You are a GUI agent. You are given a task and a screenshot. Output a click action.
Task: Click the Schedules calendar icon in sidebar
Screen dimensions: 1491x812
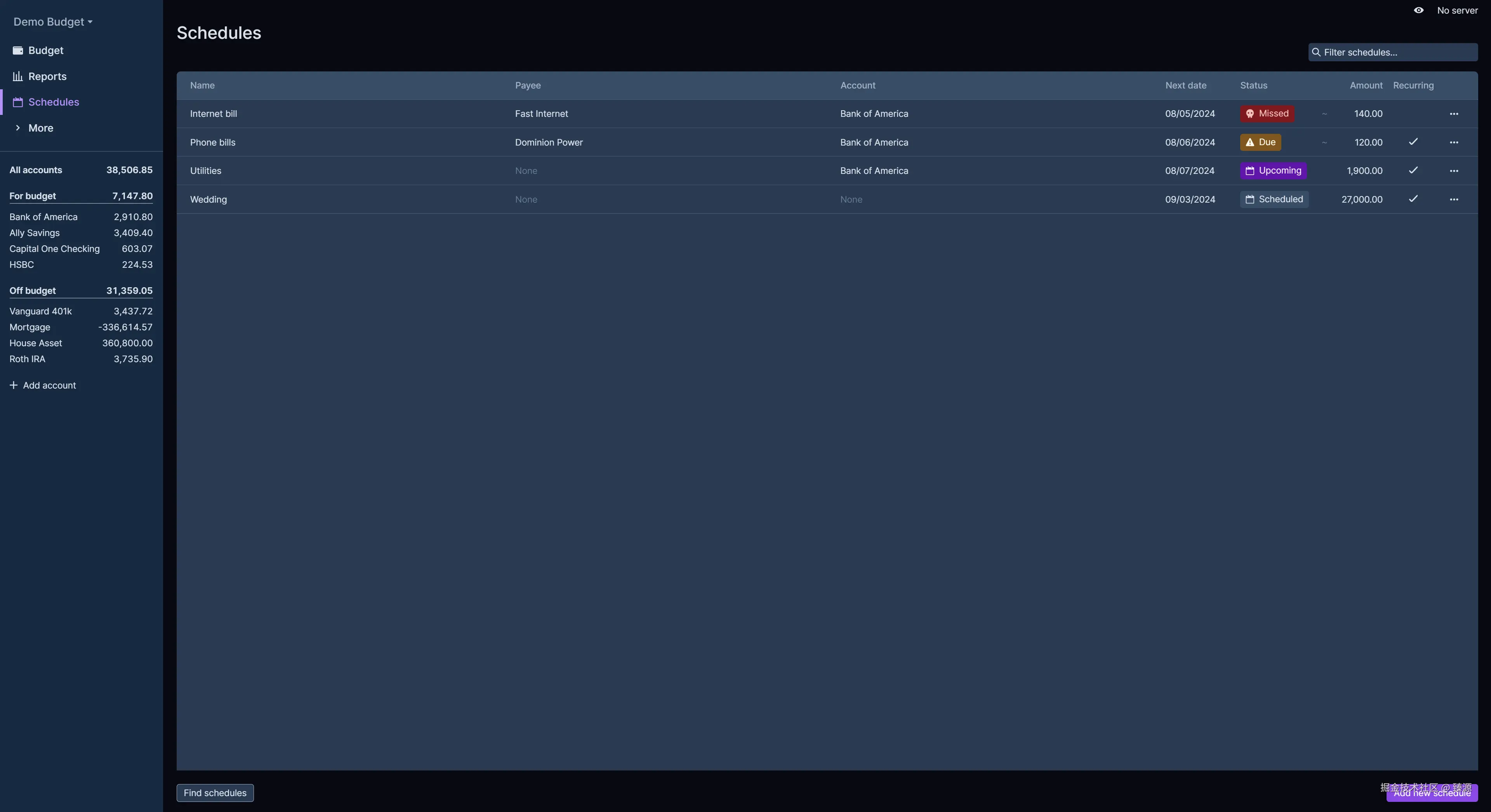(x=18, y=102)
